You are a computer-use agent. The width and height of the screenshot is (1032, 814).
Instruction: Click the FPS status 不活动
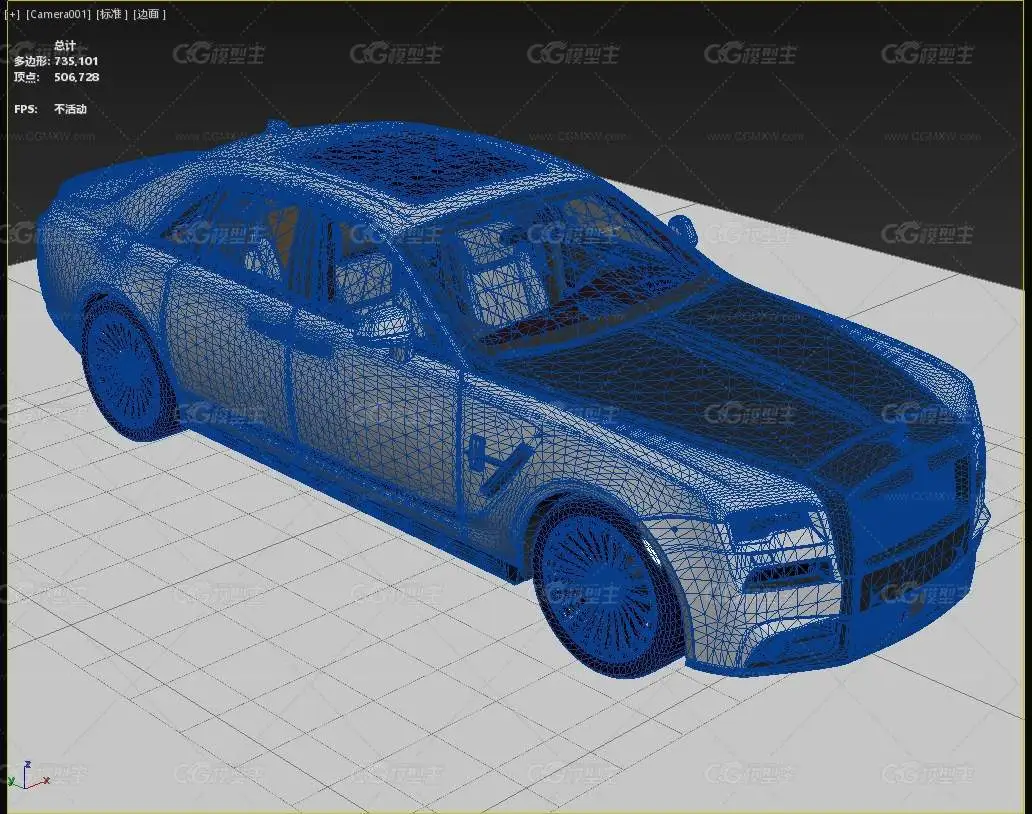(70, 109)
